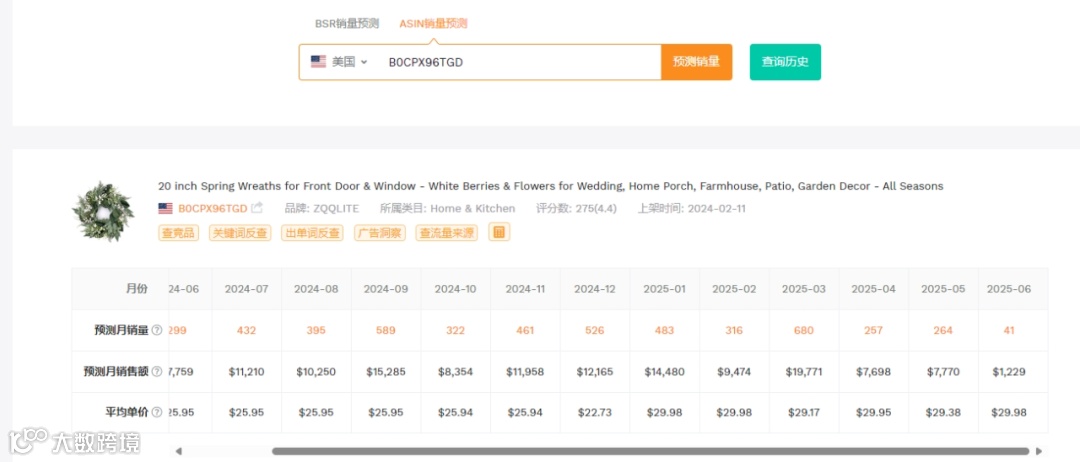1080x462 pixels.
Task: Click the sales amount cell $1,229
Action: pos(1009,372)
